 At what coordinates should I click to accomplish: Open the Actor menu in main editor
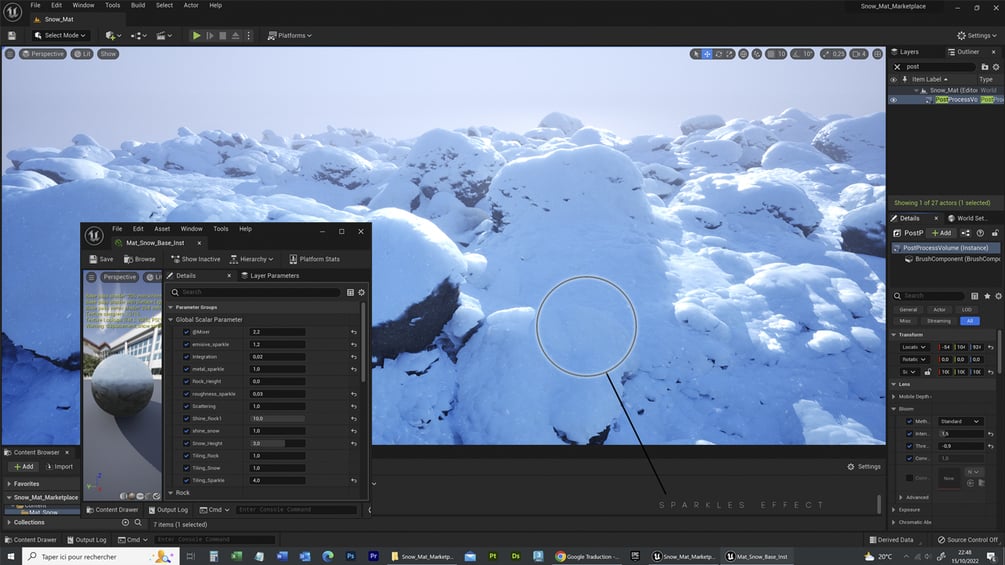point(191,5)
